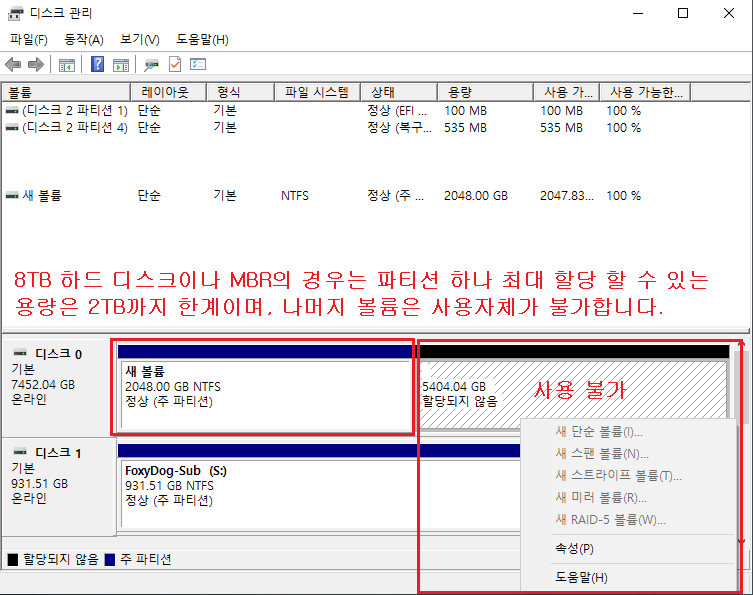
Task: Click the 주 파티션 legend label
Action: pos(146,559)
